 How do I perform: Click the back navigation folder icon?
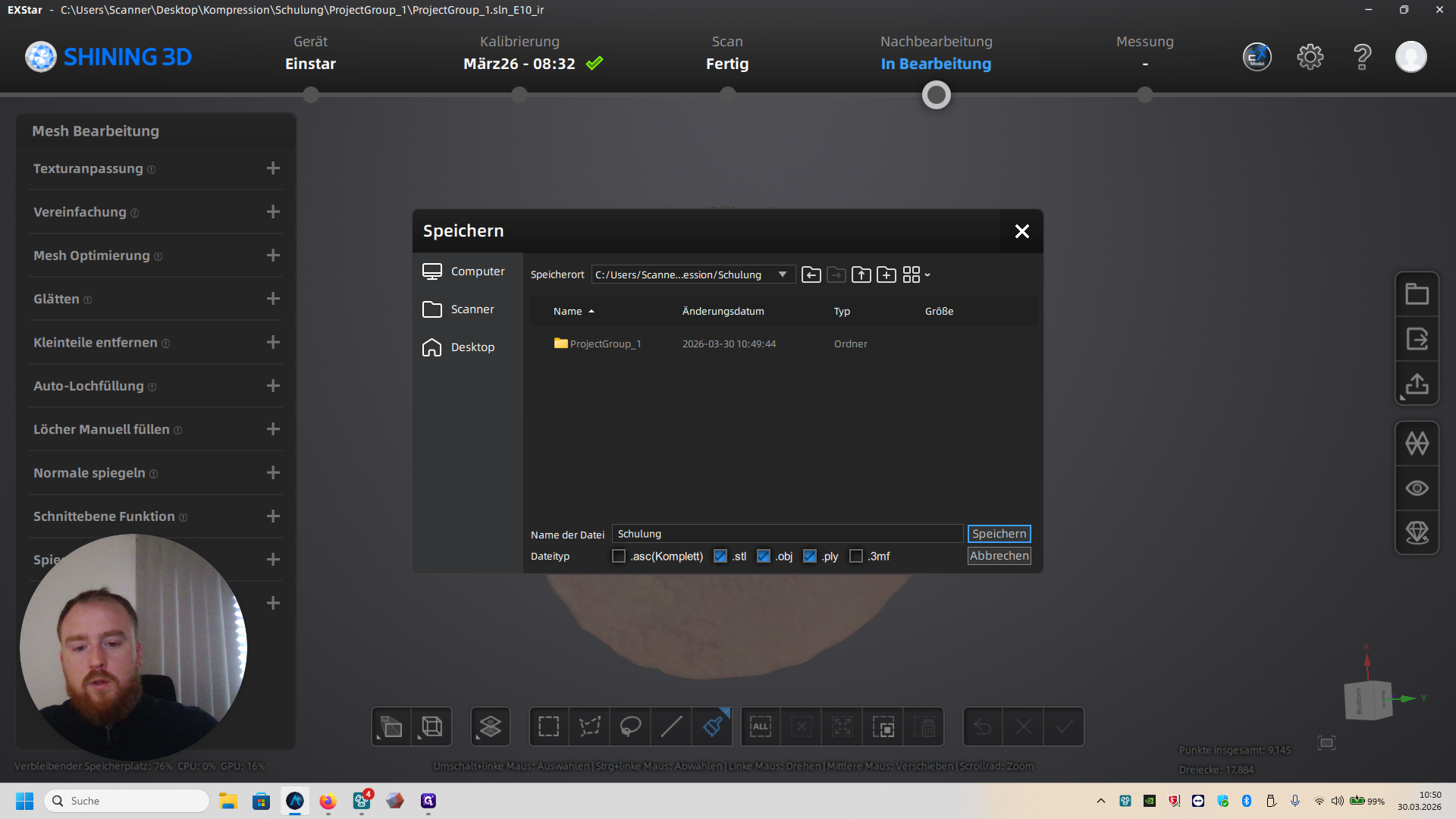click(x=811, y=275)
